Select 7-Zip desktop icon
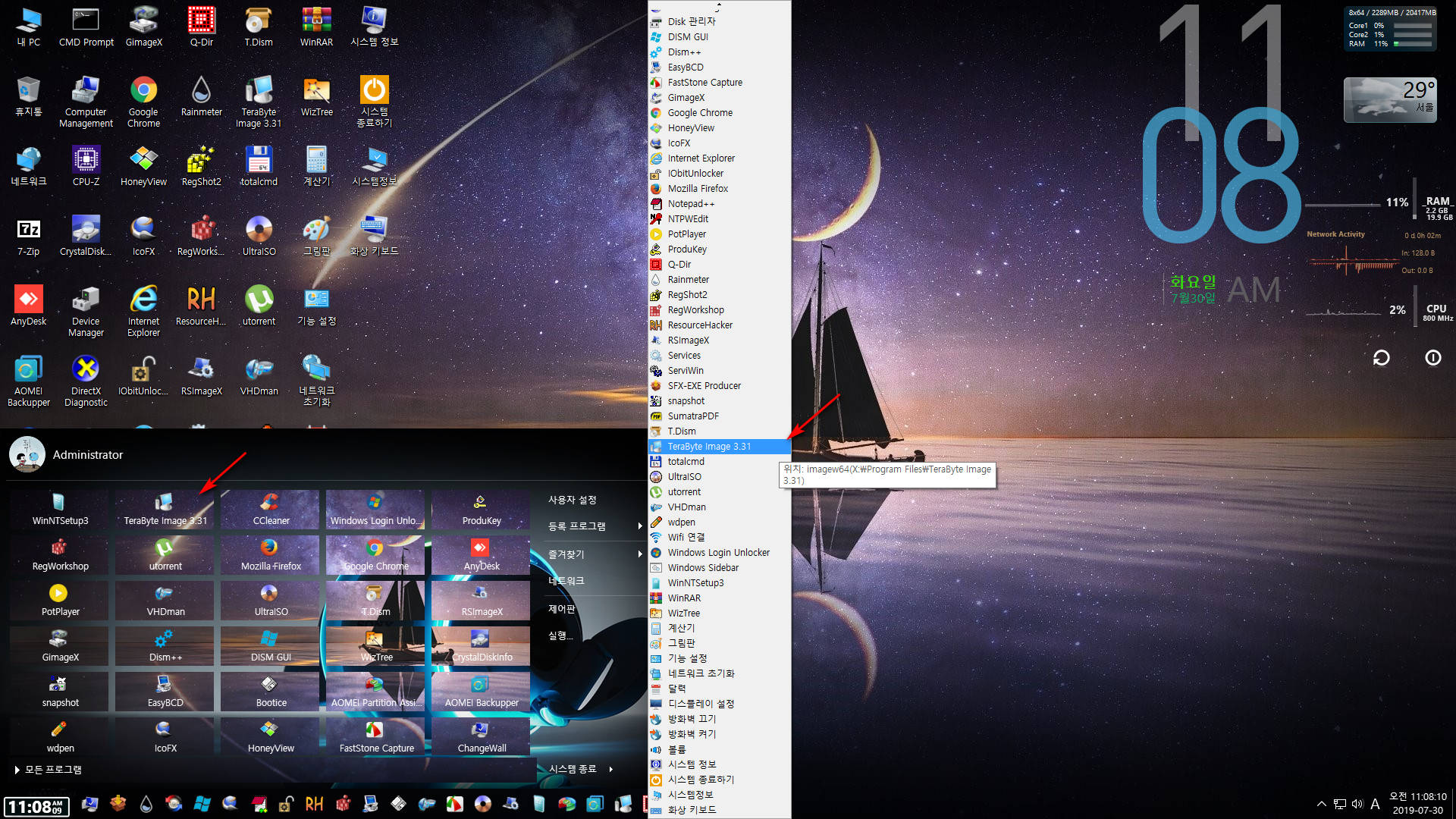Image resolution: width=1456 pixels, height=819 pixels. (x=28, y=237)
